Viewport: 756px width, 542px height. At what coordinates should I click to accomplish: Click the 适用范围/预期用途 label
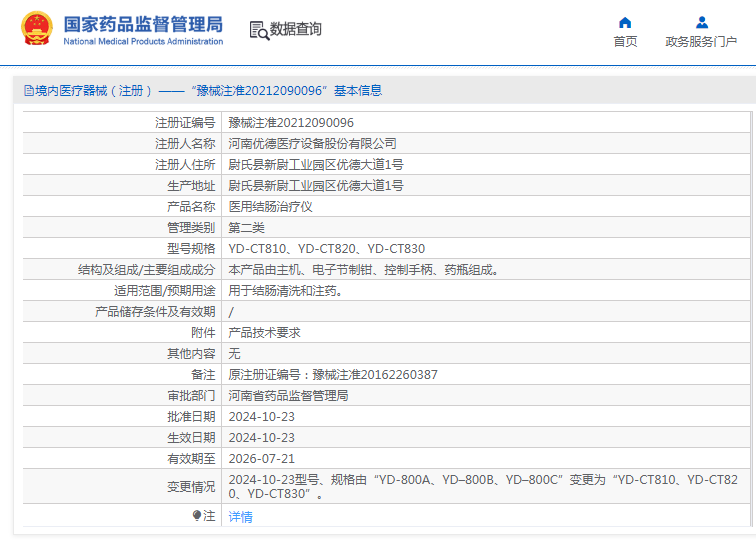point(164,291)
